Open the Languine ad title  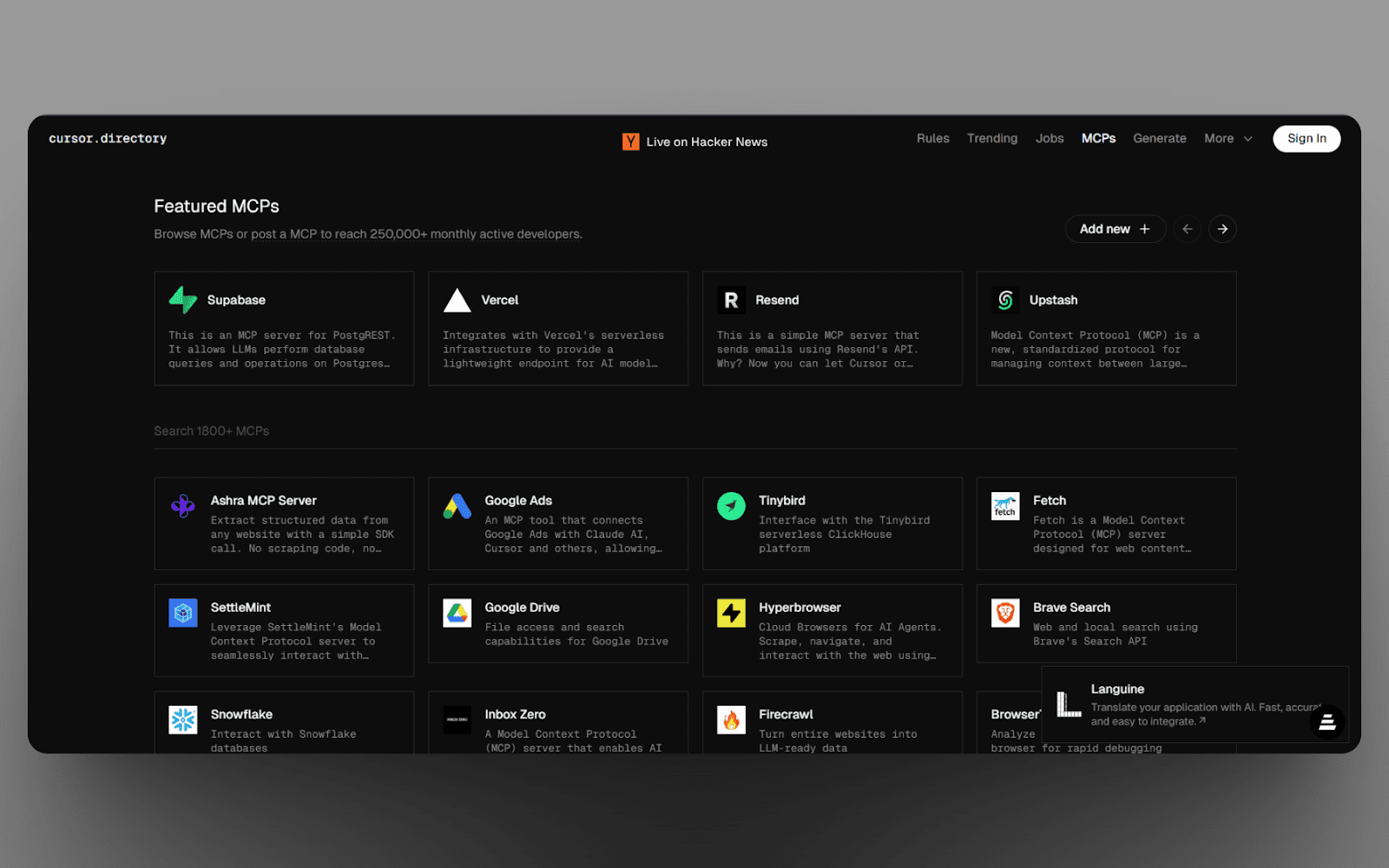pyautogui.click(x=1117, y=689)
